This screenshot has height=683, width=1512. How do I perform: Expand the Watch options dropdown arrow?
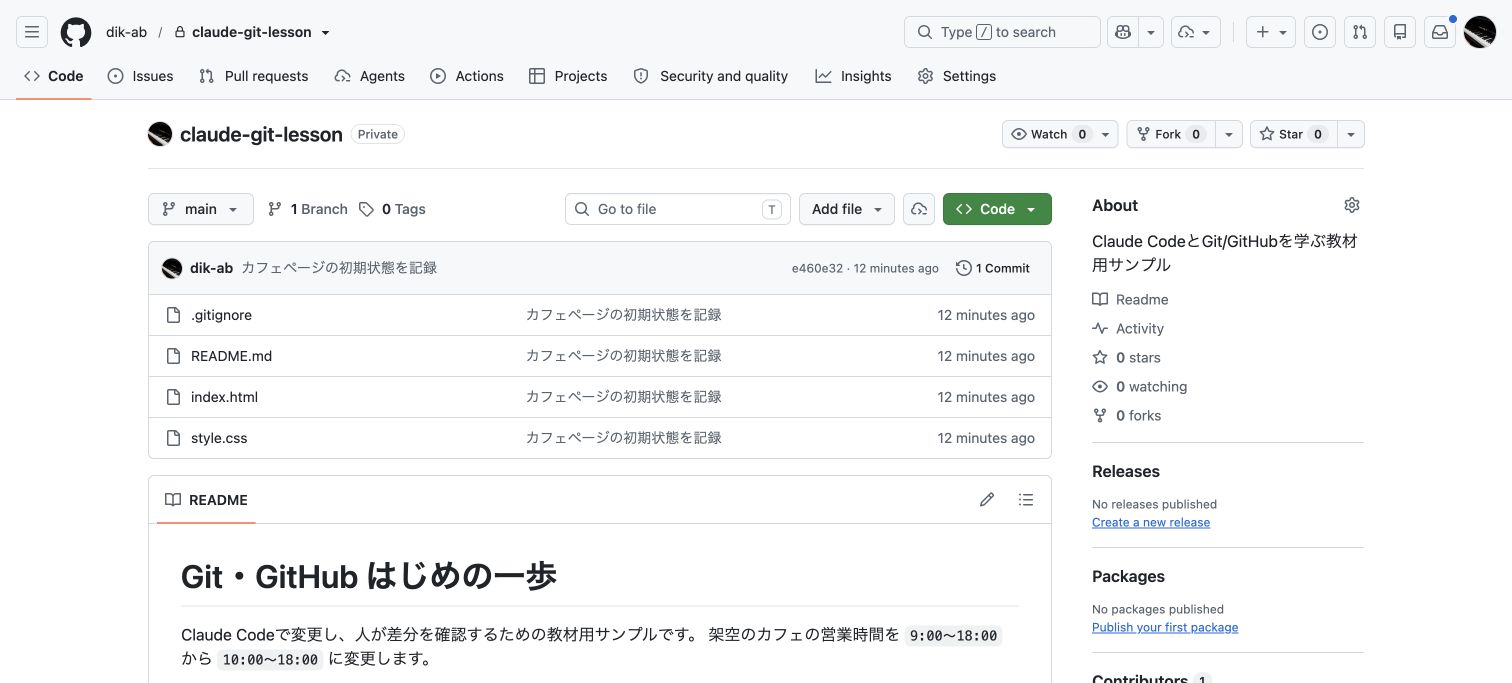[x=1106, y=134]
